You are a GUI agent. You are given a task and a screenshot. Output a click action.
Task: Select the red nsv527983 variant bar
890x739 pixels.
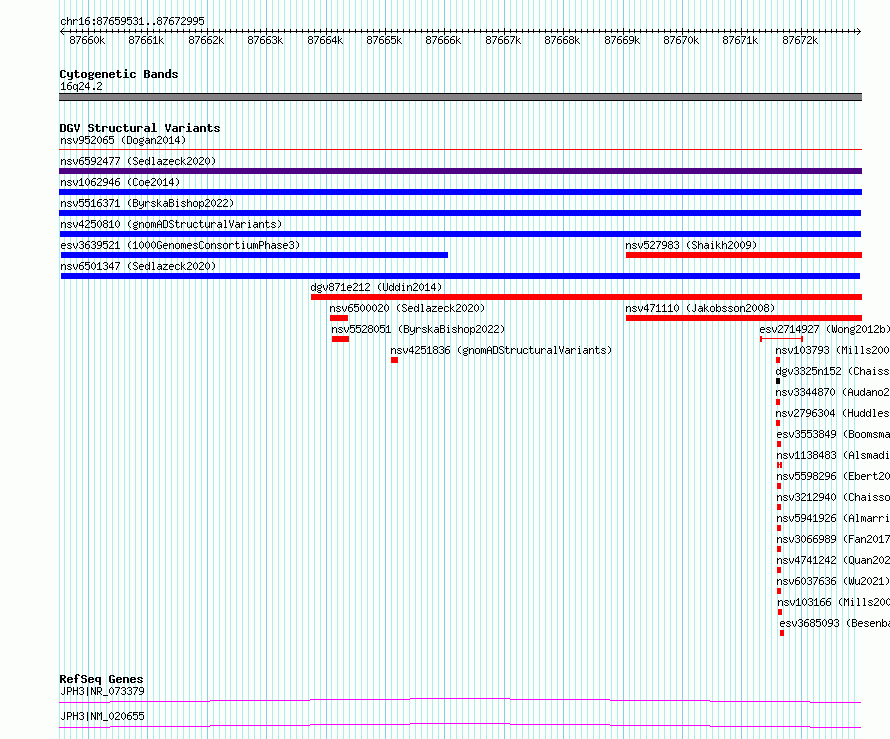(744, 255)
